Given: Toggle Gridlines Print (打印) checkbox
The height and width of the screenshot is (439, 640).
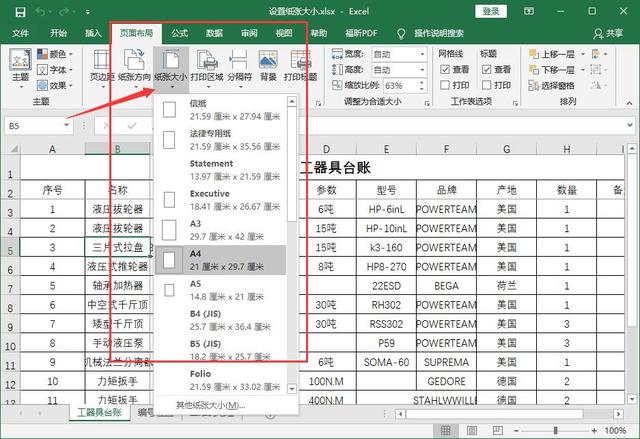Looking at the screenshot, I should coord(445,85).
